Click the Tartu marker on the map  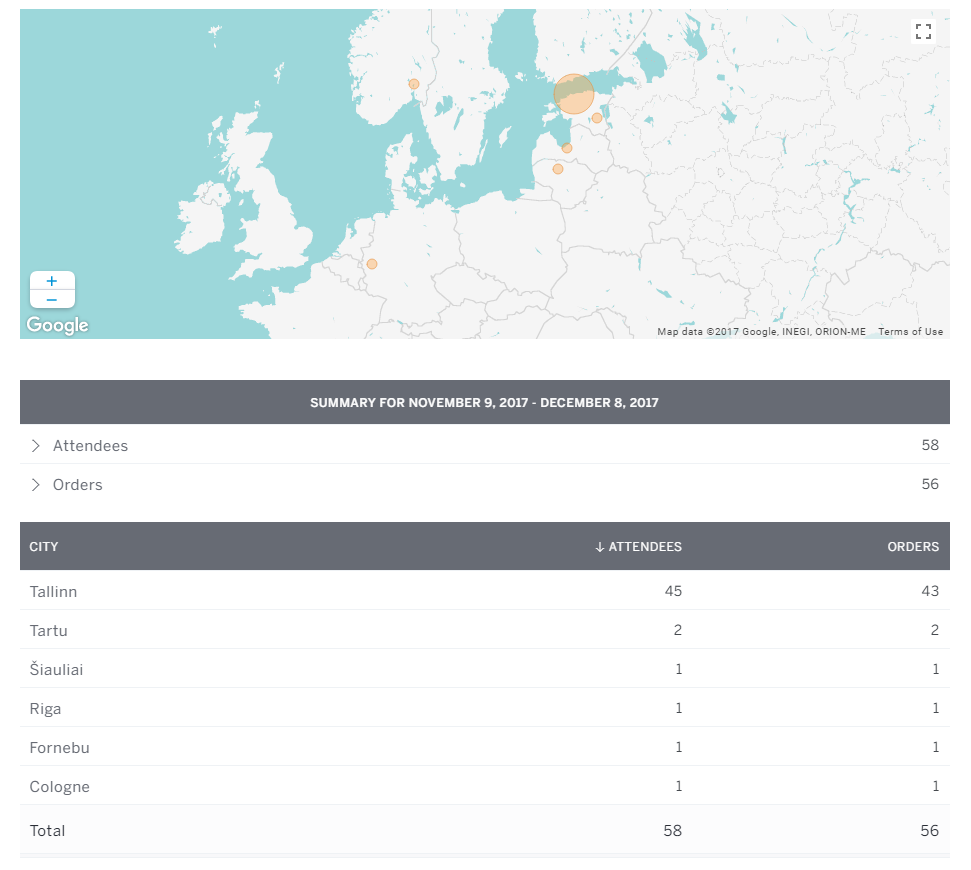(597, 118)
